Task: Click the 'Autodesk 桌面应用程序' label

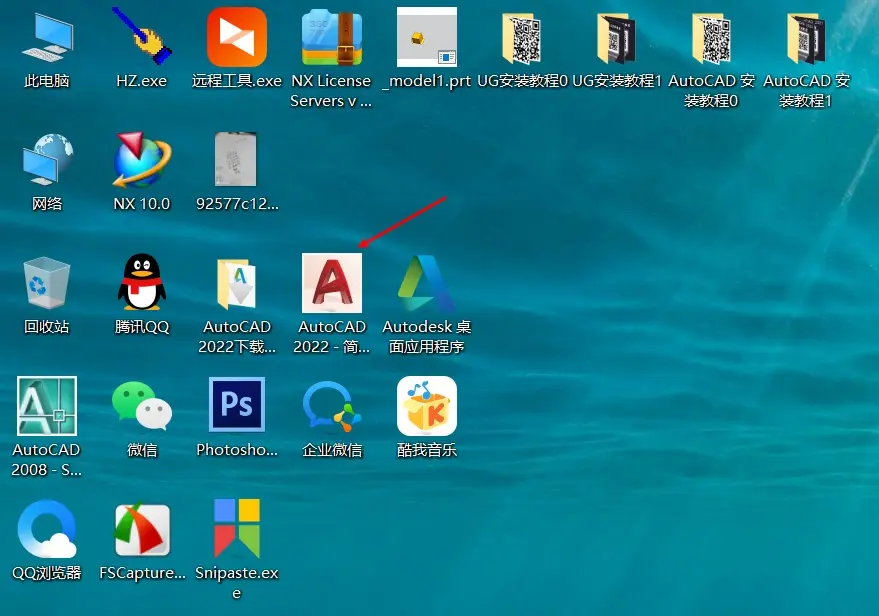Action: pyautogui.click(x=427, y=337)
